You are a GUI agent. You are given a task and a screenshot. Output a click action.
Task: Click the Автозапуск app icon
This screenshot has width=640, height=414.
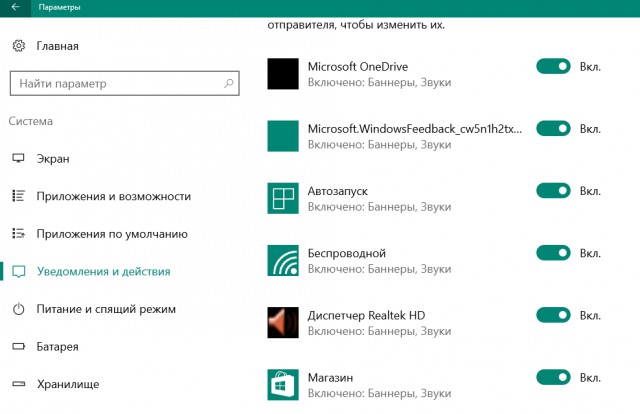[283, 198]
